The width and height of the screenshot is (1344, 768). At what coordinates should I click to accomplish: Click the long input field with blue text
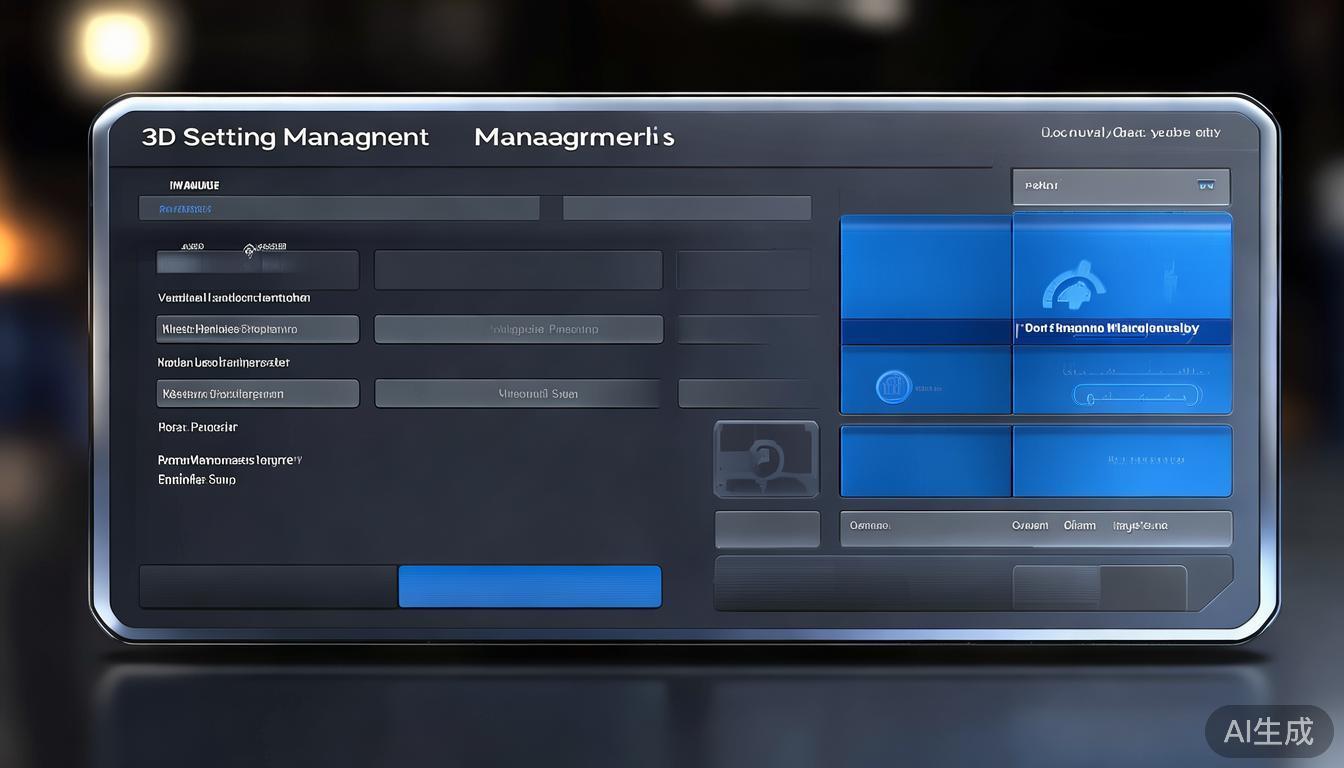(339, 209)
